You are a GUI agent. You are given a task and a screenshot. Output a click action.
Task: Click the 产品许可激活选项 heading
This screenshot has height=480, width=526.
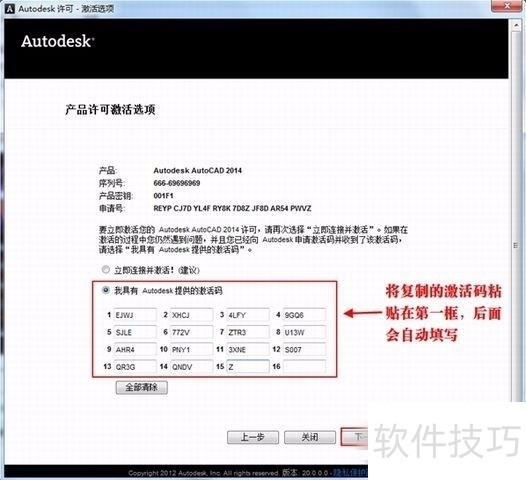pyautogui.click(x=110, y=110)
